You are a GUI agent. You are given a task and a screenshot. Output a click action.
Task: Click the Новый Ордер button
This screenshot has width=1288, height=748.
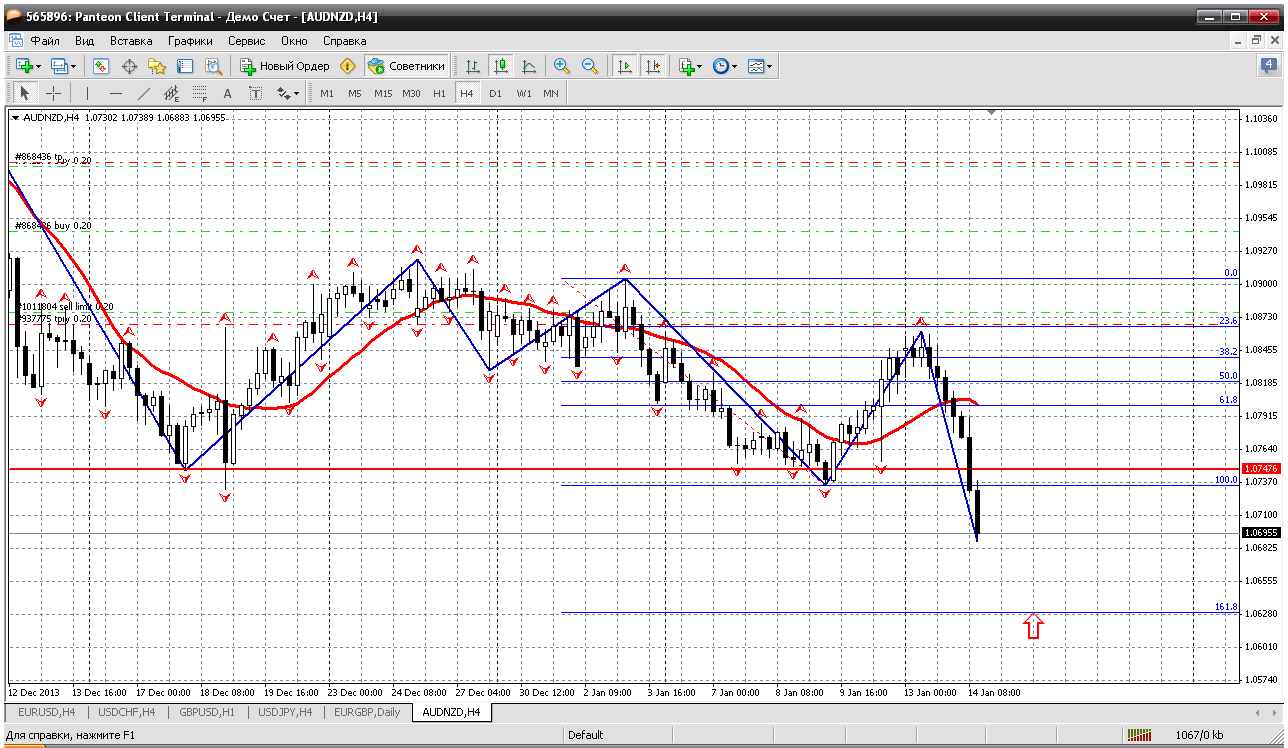[285, 66]
